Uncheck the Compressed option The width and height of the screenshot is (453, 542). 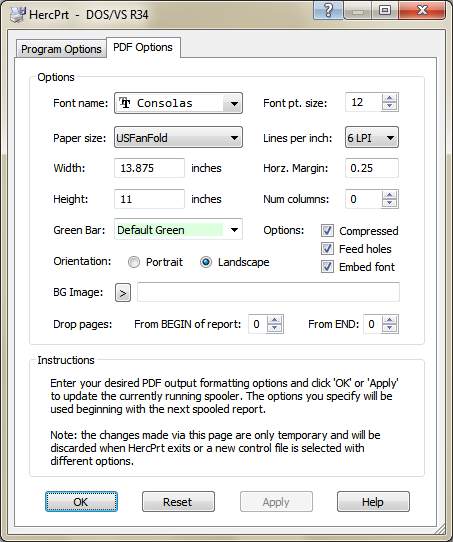click(327, 231)
